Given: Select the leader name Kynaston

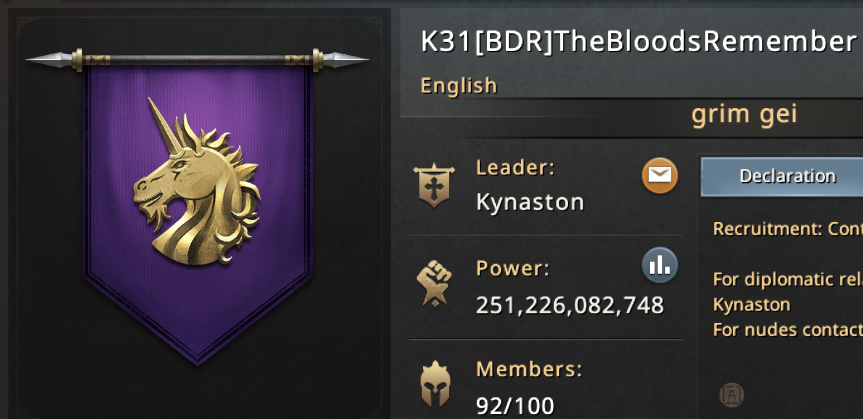Looking at the screenshot, I should tap(529, 202).
